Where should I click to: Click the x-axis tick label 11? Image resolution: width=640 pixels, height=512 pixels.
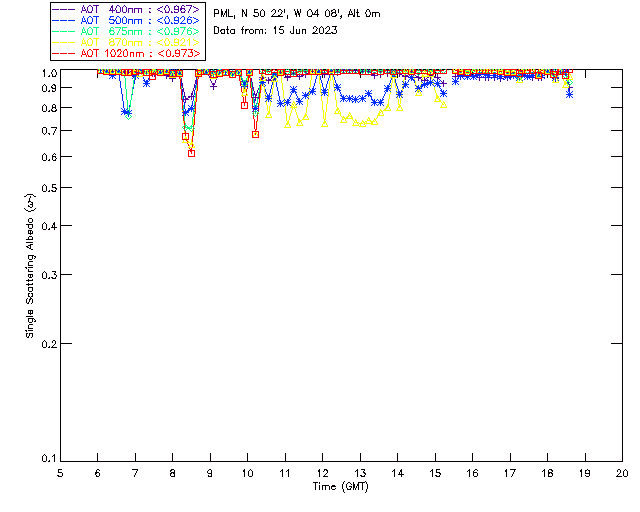[x=285, y=473]
